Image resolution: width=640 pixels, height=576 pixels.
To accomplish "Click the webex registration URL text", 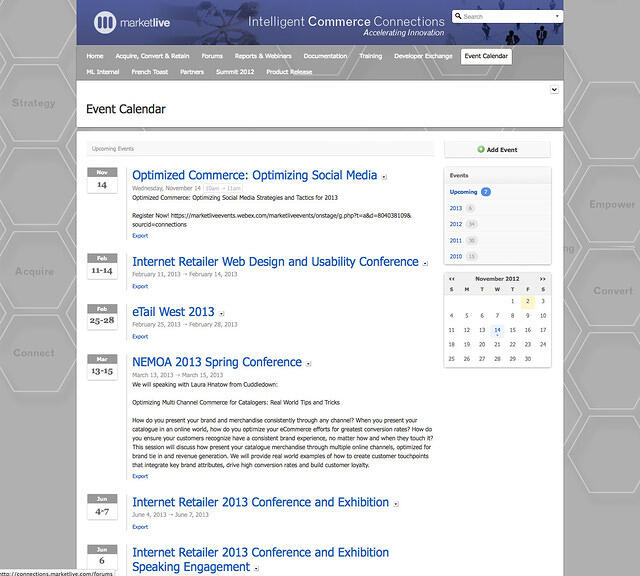I will (x=271, y=220).
